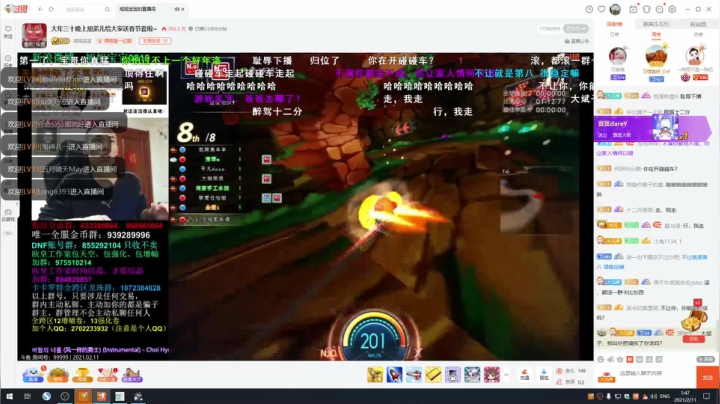Open the daily tasks calendar icon
The image size is (720, 404).
633,9
